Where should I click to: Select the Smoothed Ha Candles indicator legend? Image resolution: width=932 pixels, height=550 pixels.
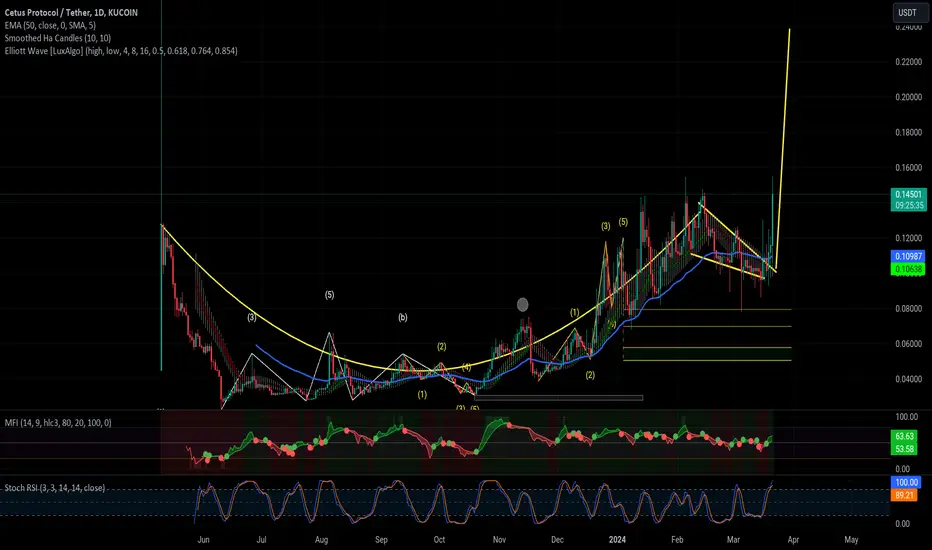pyautogui.click(x=58, y=38)
